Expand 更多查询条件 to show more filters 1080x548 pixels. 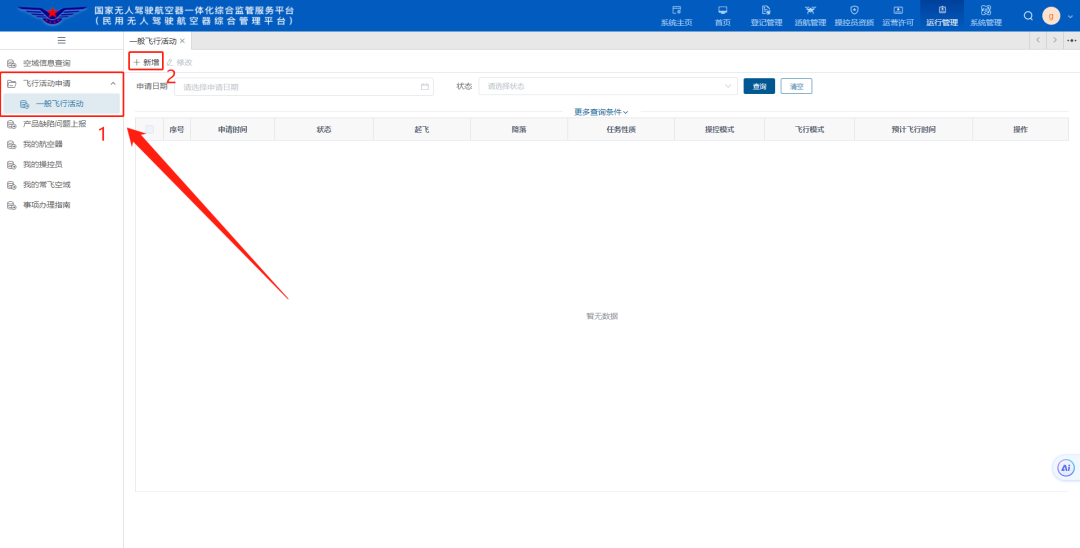coord(601,112)
